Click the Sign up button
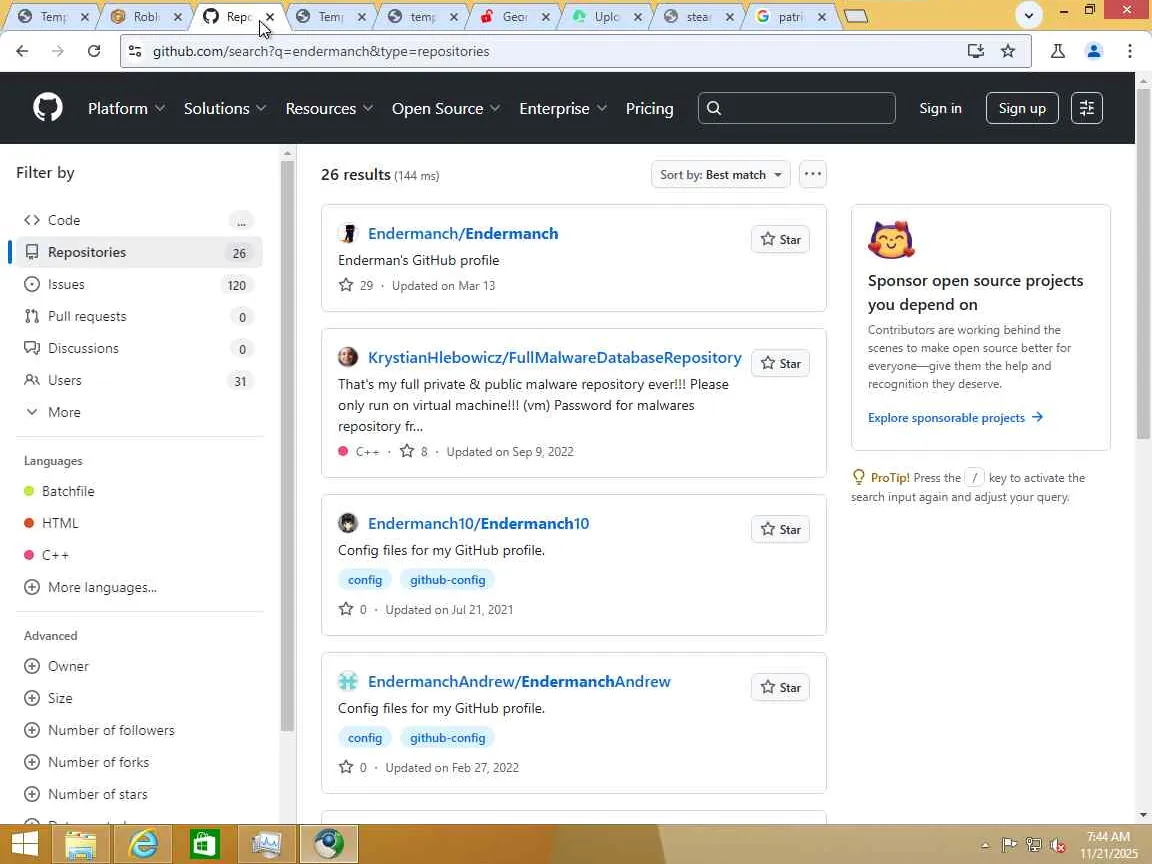1152x864 pixels. tap(1022, 108)
